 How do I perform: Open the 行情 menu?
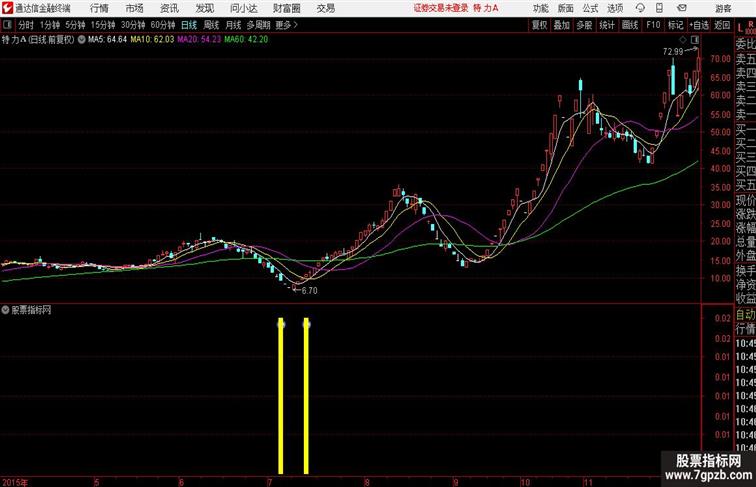(99, 8)
